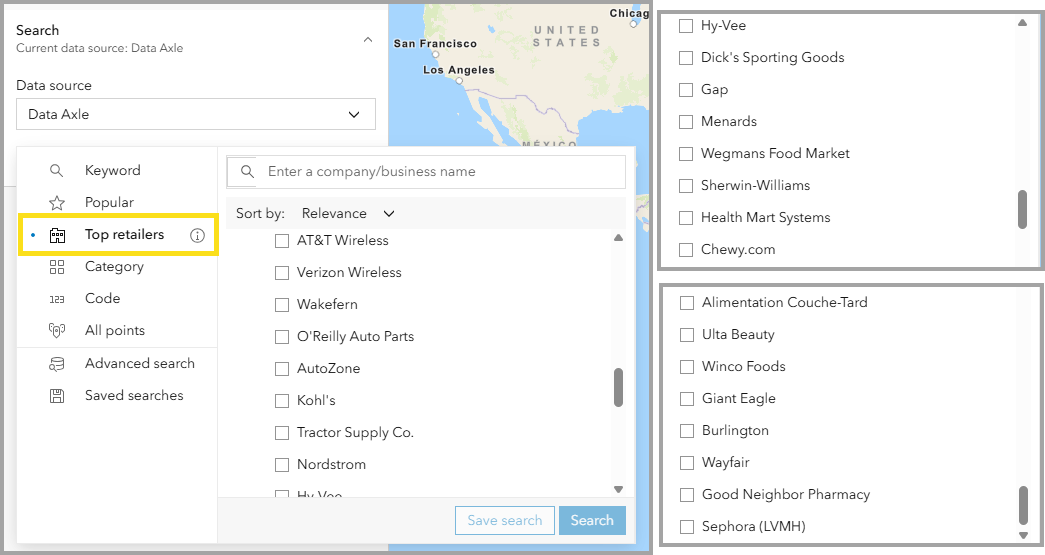Check the Chewy.com checkbox

686,250
